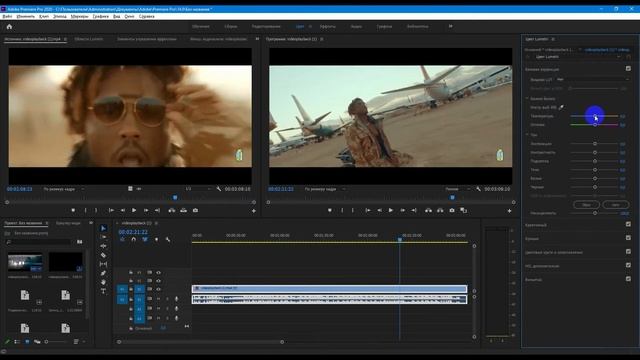Collapse Тон section
640x360 pixels.
pyautogui.click(x=527, y=134)
